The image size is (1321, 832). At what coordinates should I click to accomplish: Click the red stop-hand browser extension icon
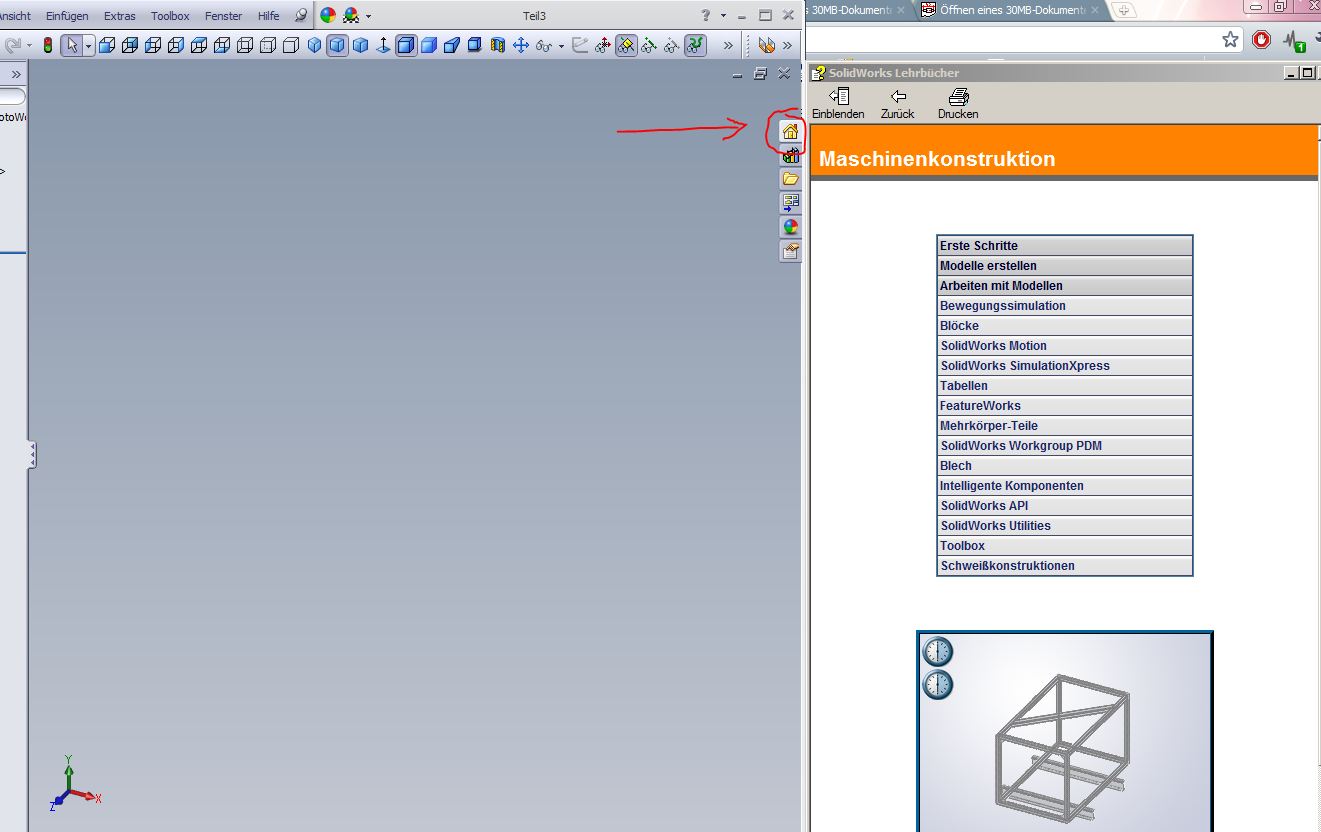[1262, 40]
